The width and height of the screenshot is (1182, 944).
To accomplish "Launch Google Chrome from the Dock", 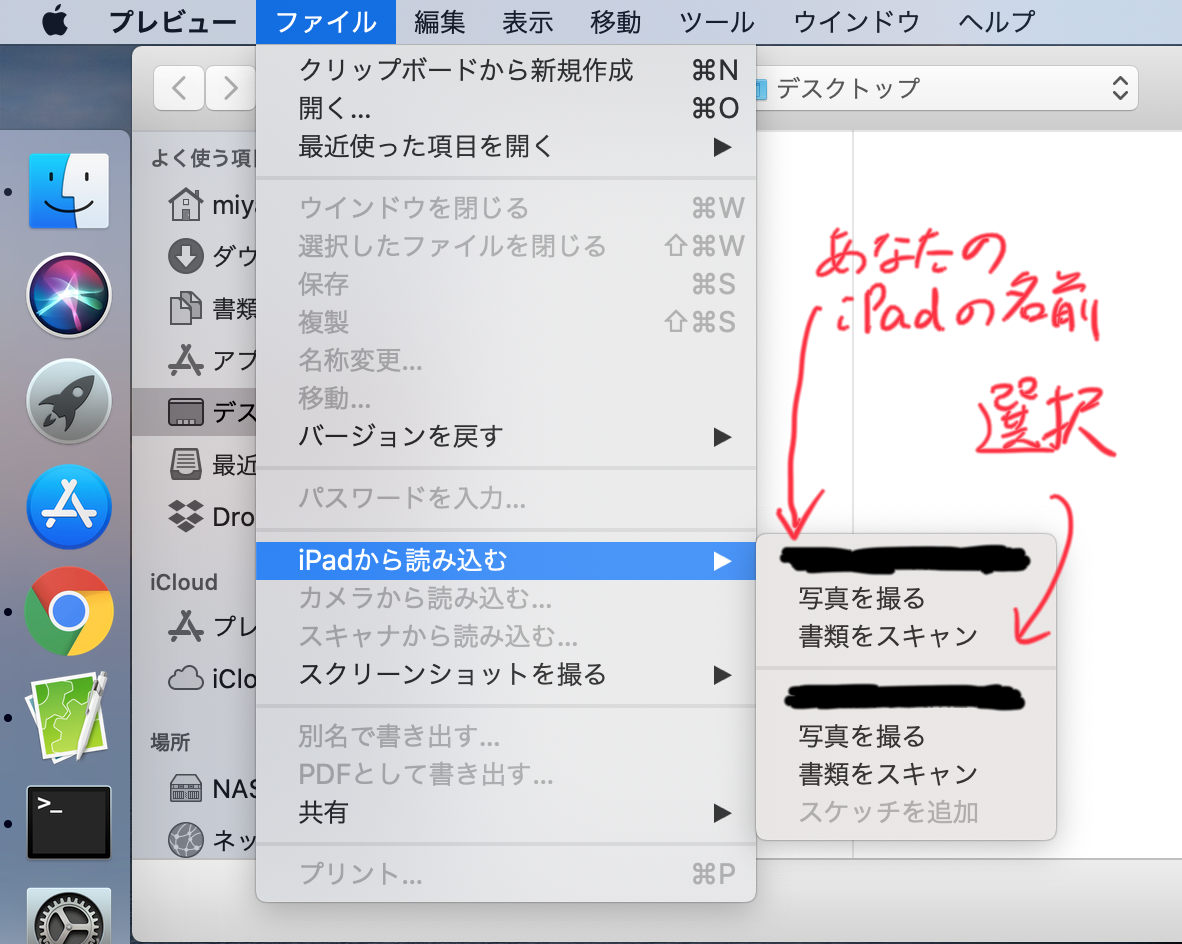I will [x=69, y=611].
